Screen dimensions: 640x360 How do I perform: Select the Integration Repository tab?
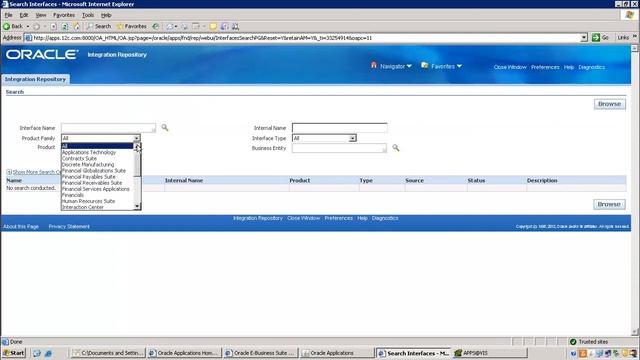point(36,79)
